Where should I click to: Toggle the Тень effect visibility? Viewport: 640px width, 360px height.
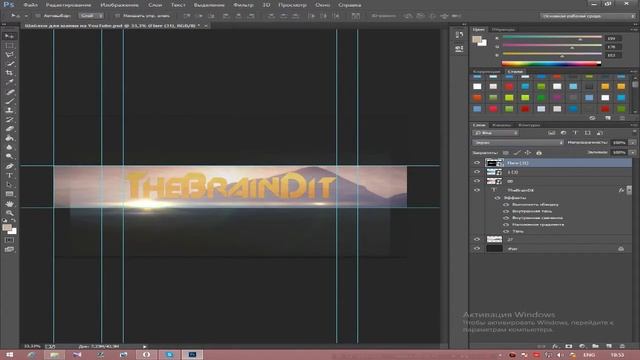506,231
